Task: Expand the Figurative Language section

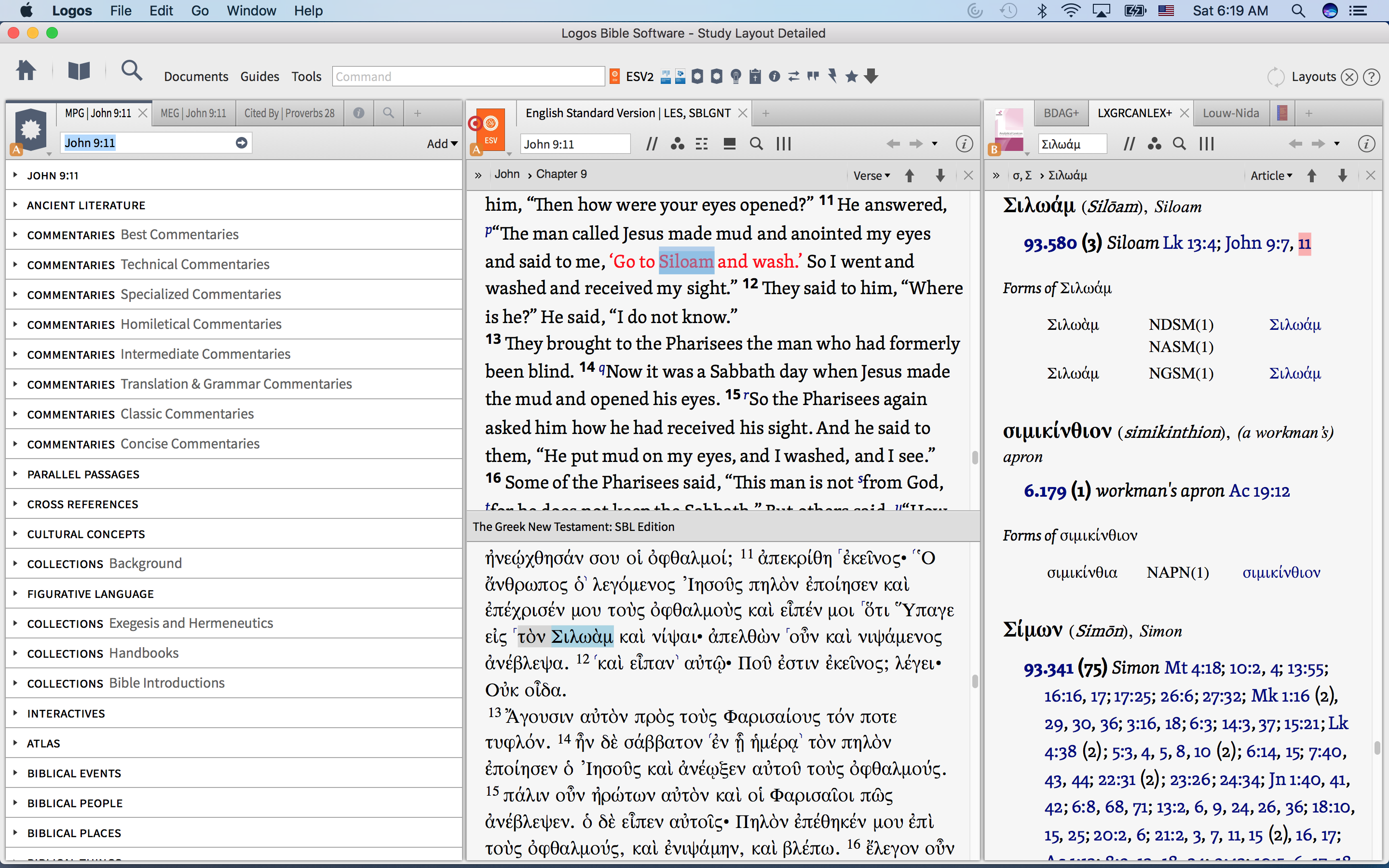Action: (233, 594)
